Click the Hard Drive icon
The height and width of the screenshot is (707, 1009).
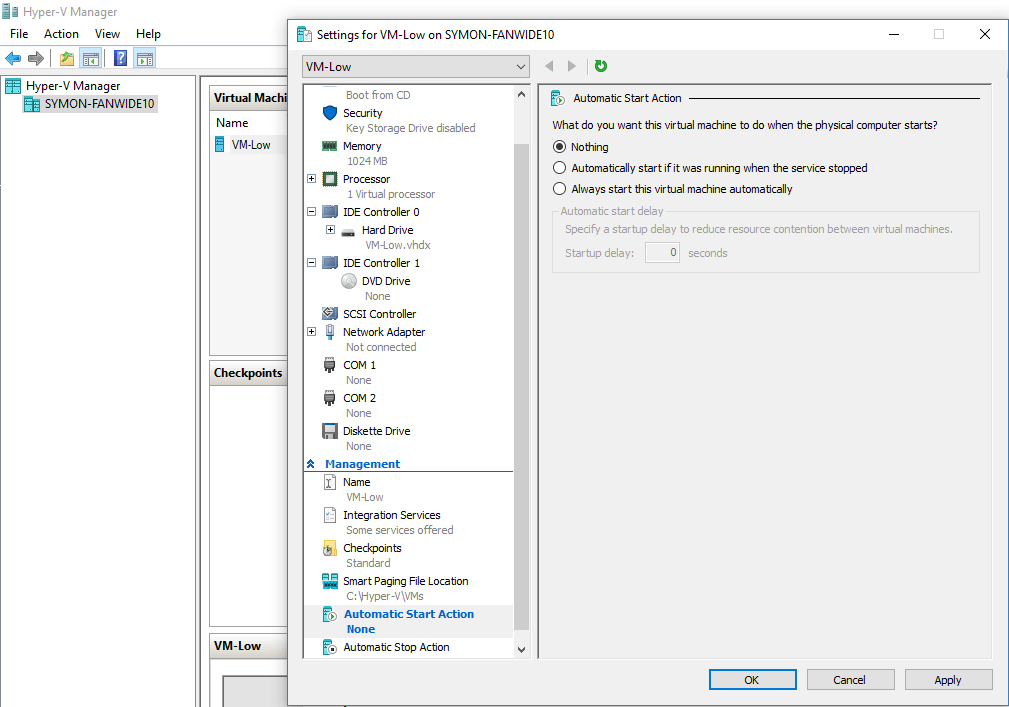[x=348, y=231]
